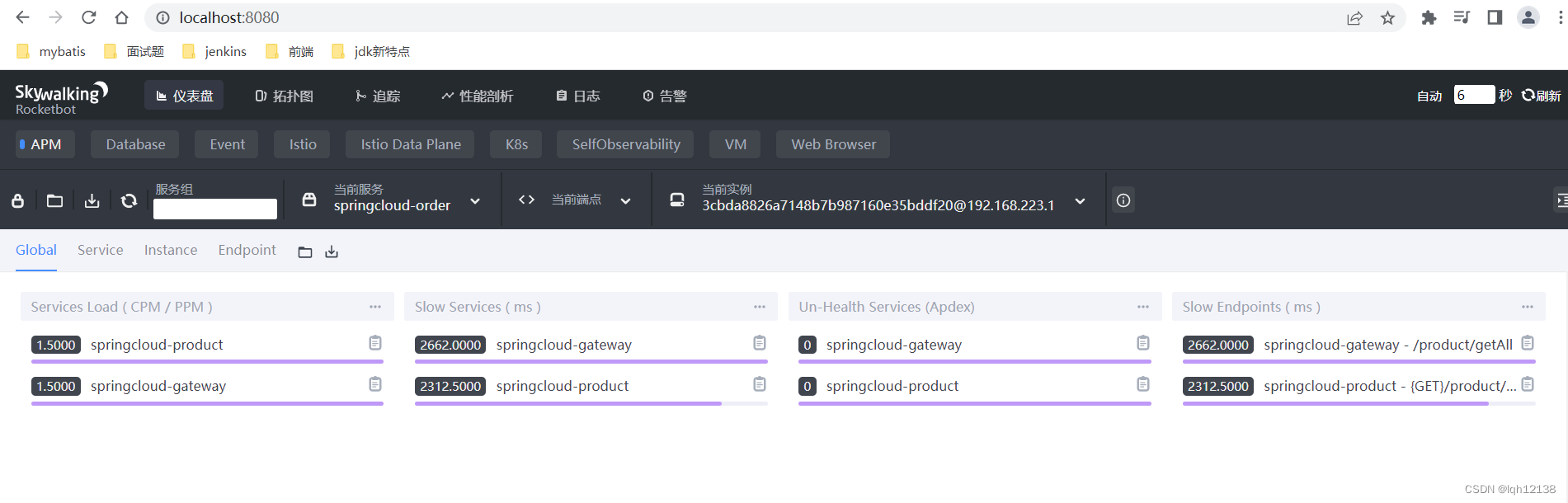The image size is (1568, 503).
Task: Click the share page icon in the address bar
Action: point(1354,17)
